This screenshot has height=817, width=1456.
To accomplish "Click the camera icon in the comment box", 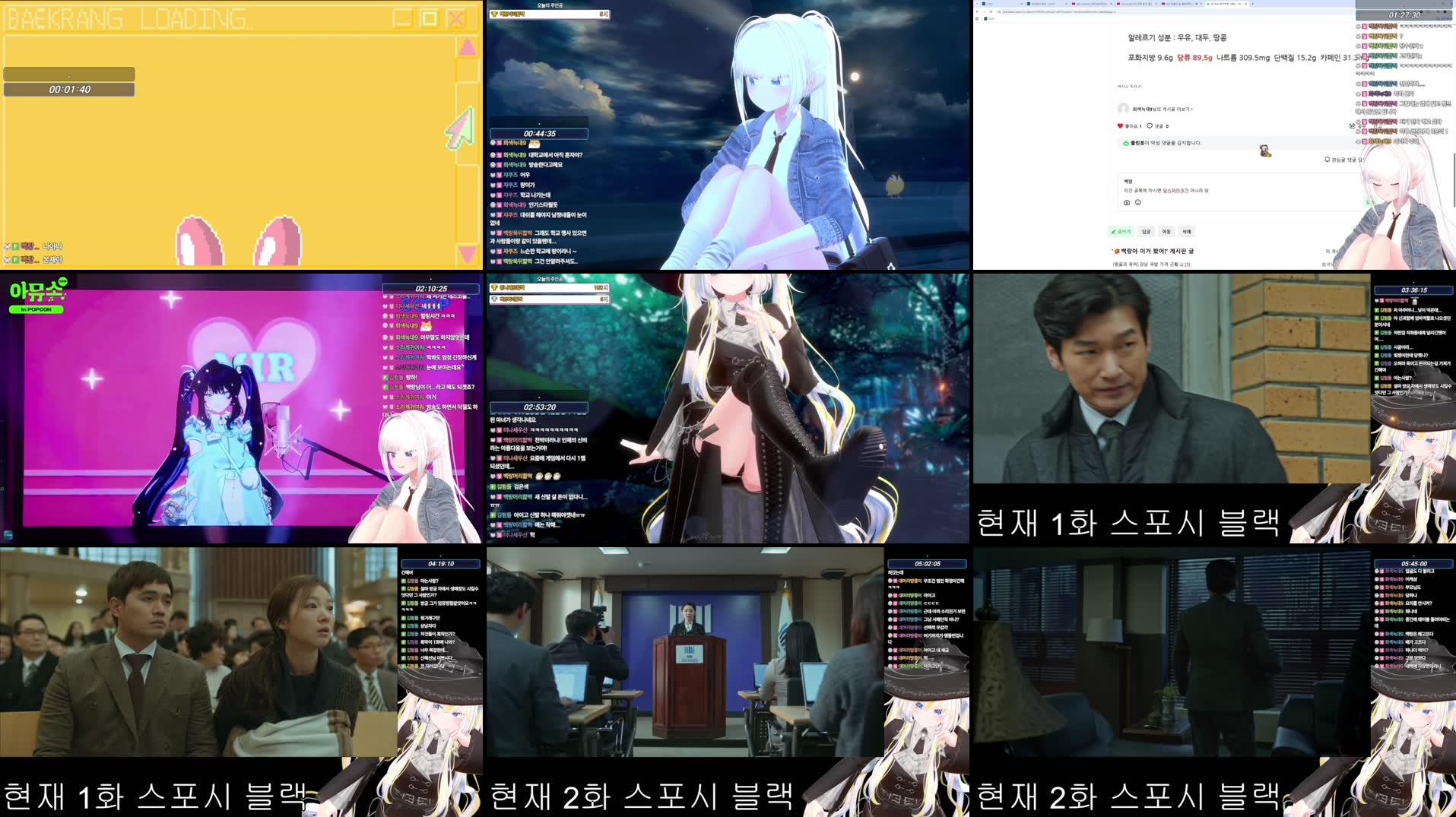I will pyautogui.click(x=1127, y=203).
